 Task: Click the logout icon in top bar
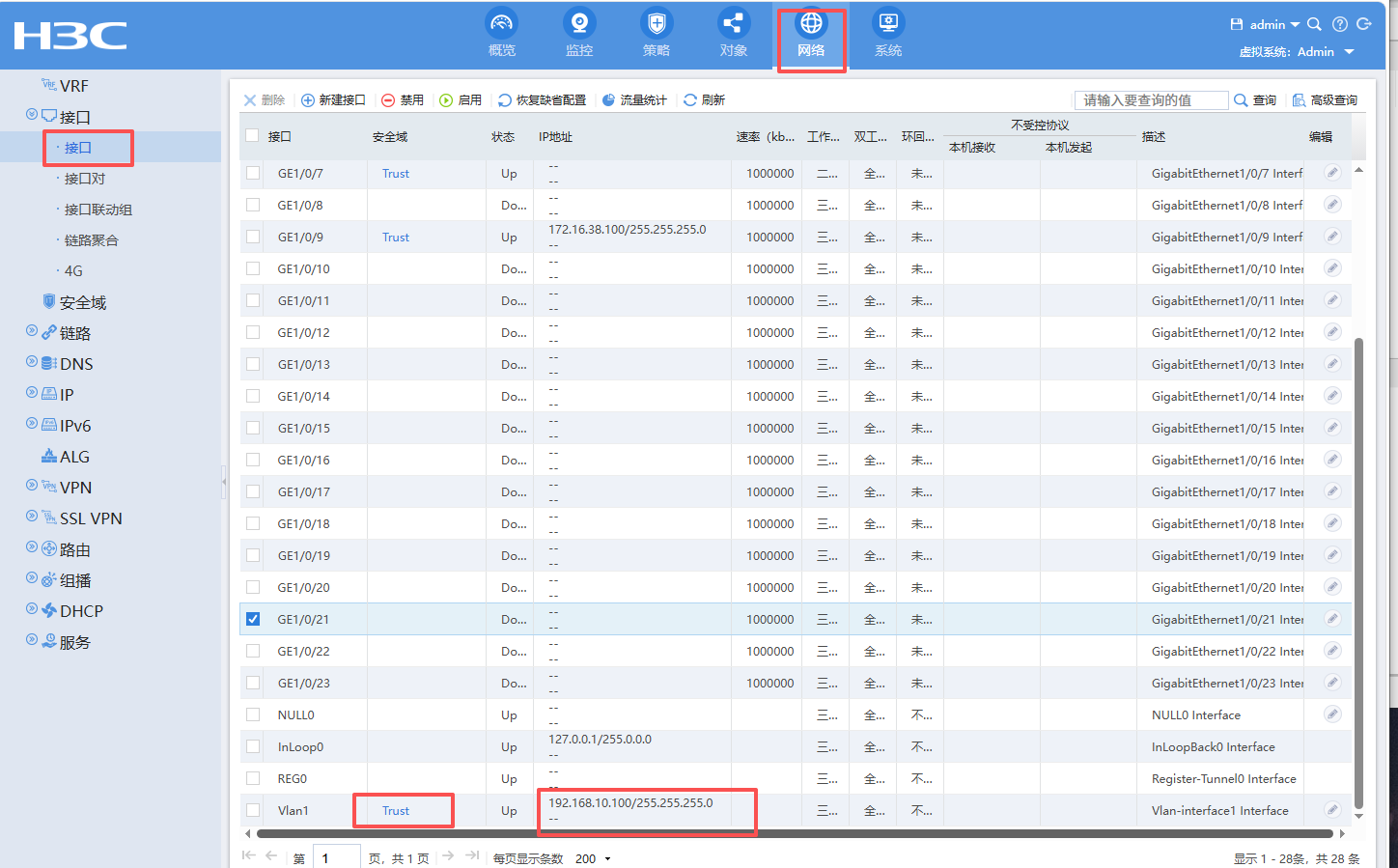(x=1364, y=24)
